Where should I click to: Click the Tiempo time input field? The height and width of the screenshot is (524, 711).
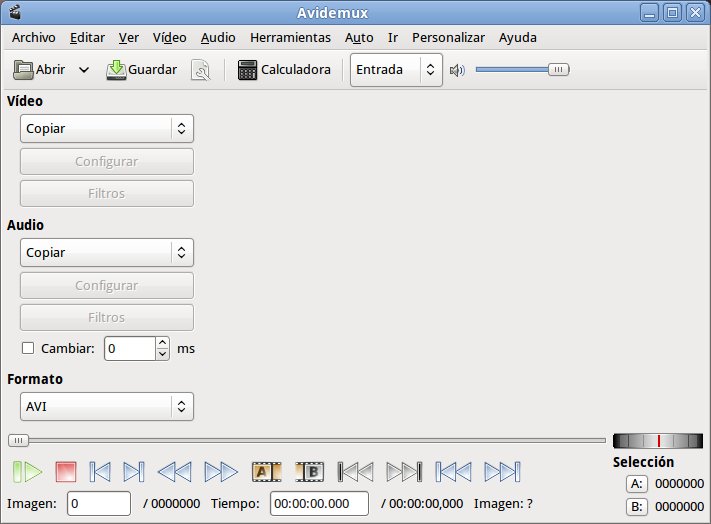tap(319, 504)
